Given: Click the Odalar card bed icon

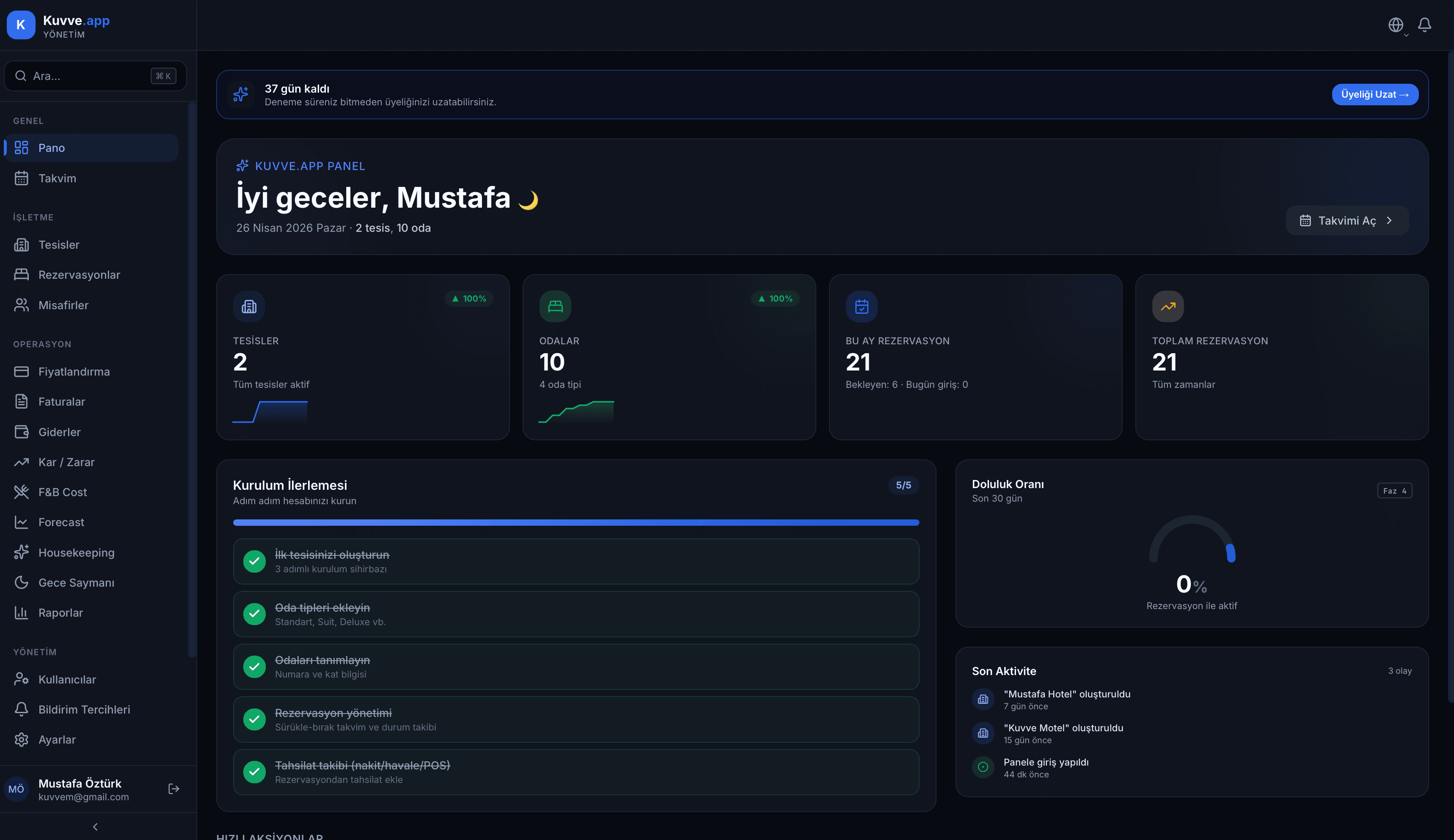Looking at the screenshot, I should point(555,306).
